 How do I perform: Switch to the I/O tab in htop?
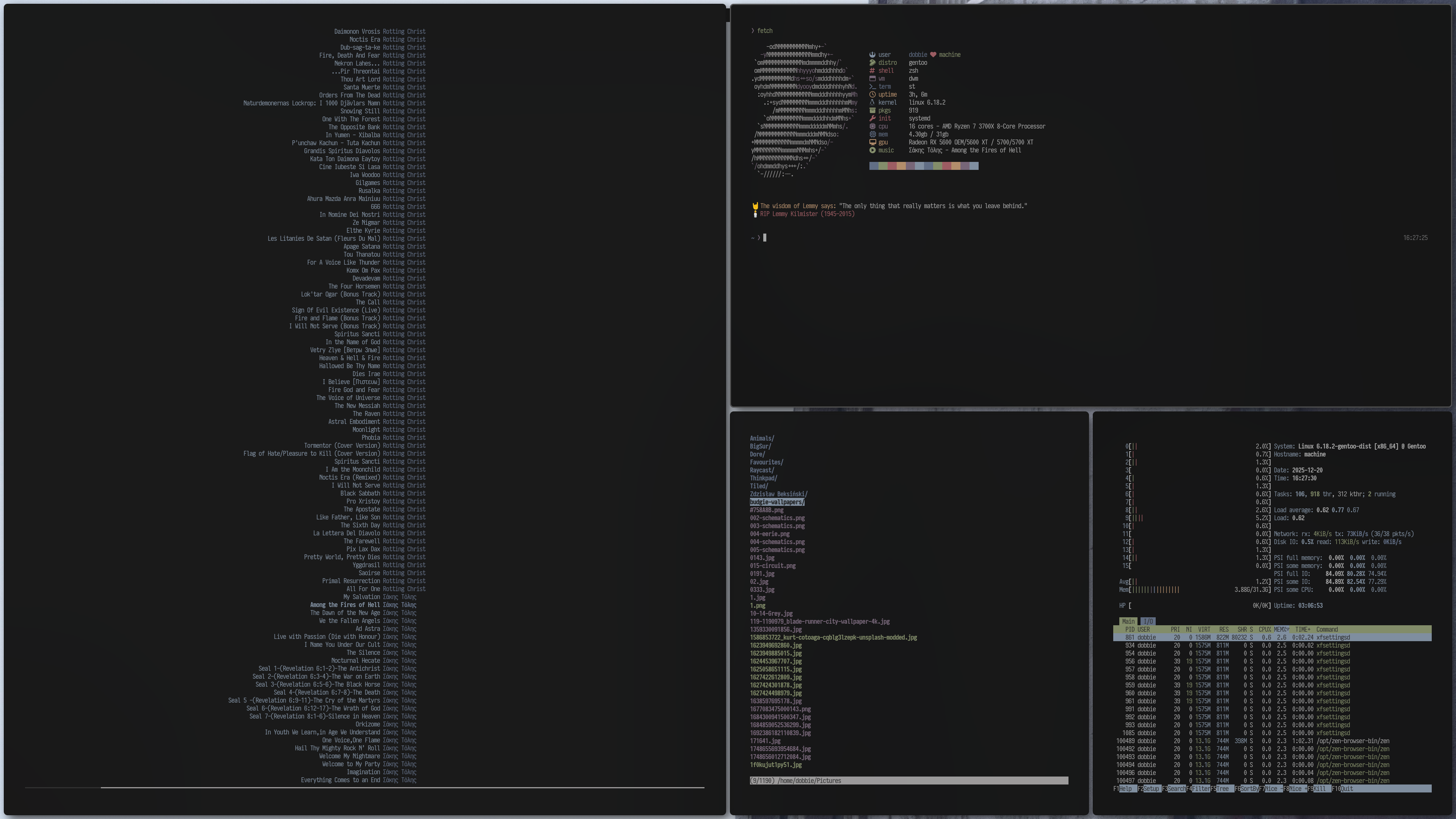[x=1147, y=622]
